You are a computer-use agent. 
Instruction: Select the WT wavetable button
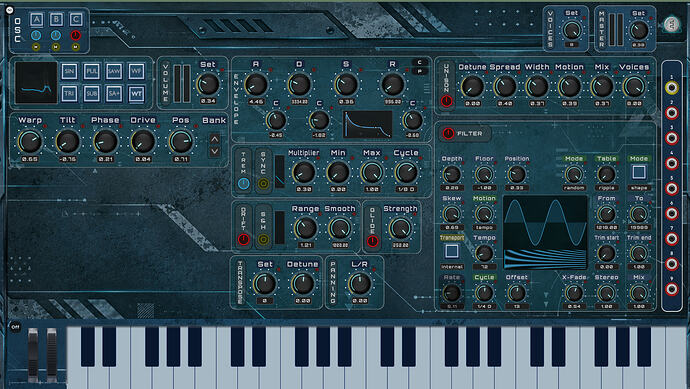point(136,93)
